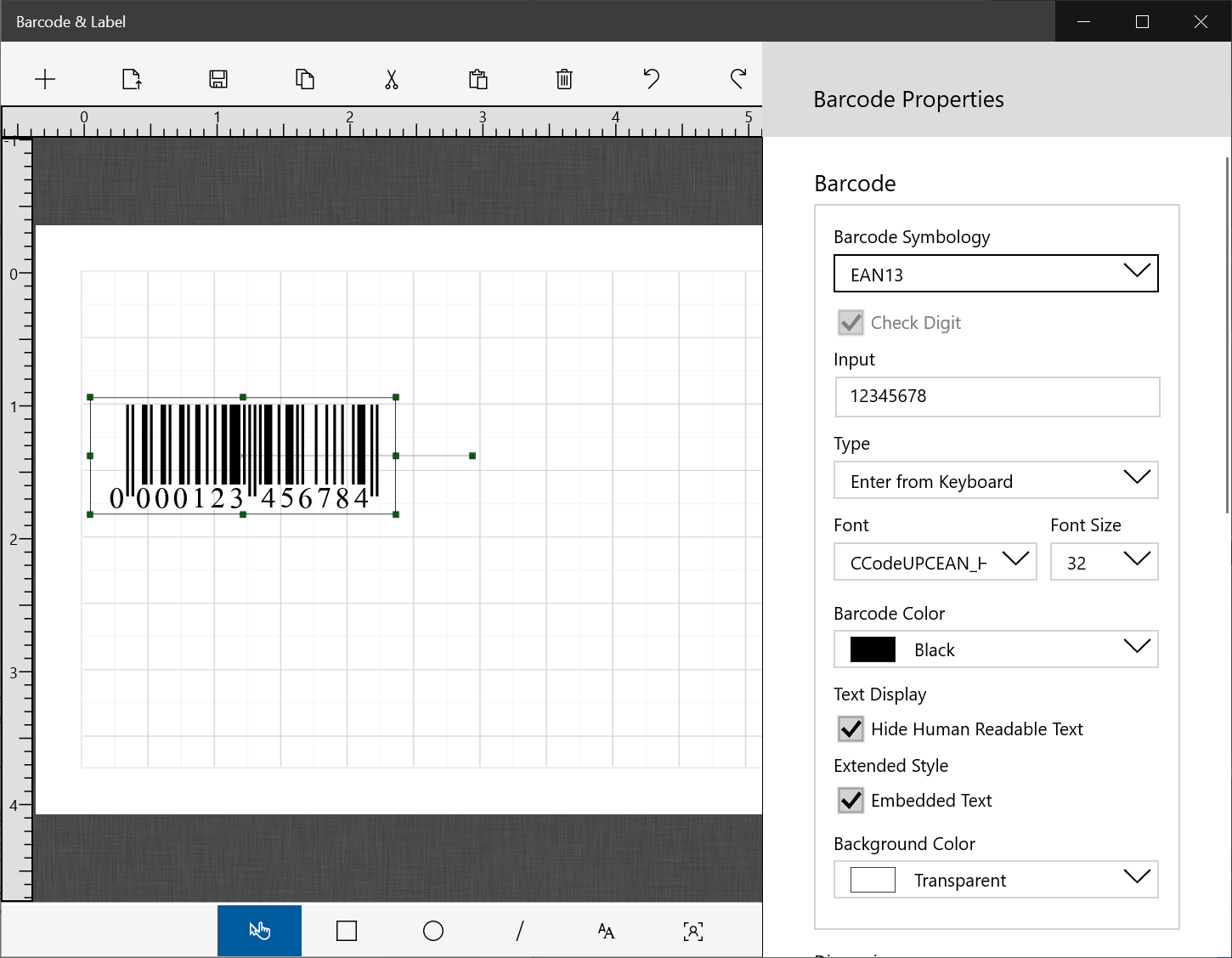Undo the last action
1232x958 pixels.
(x=652, y=79)
